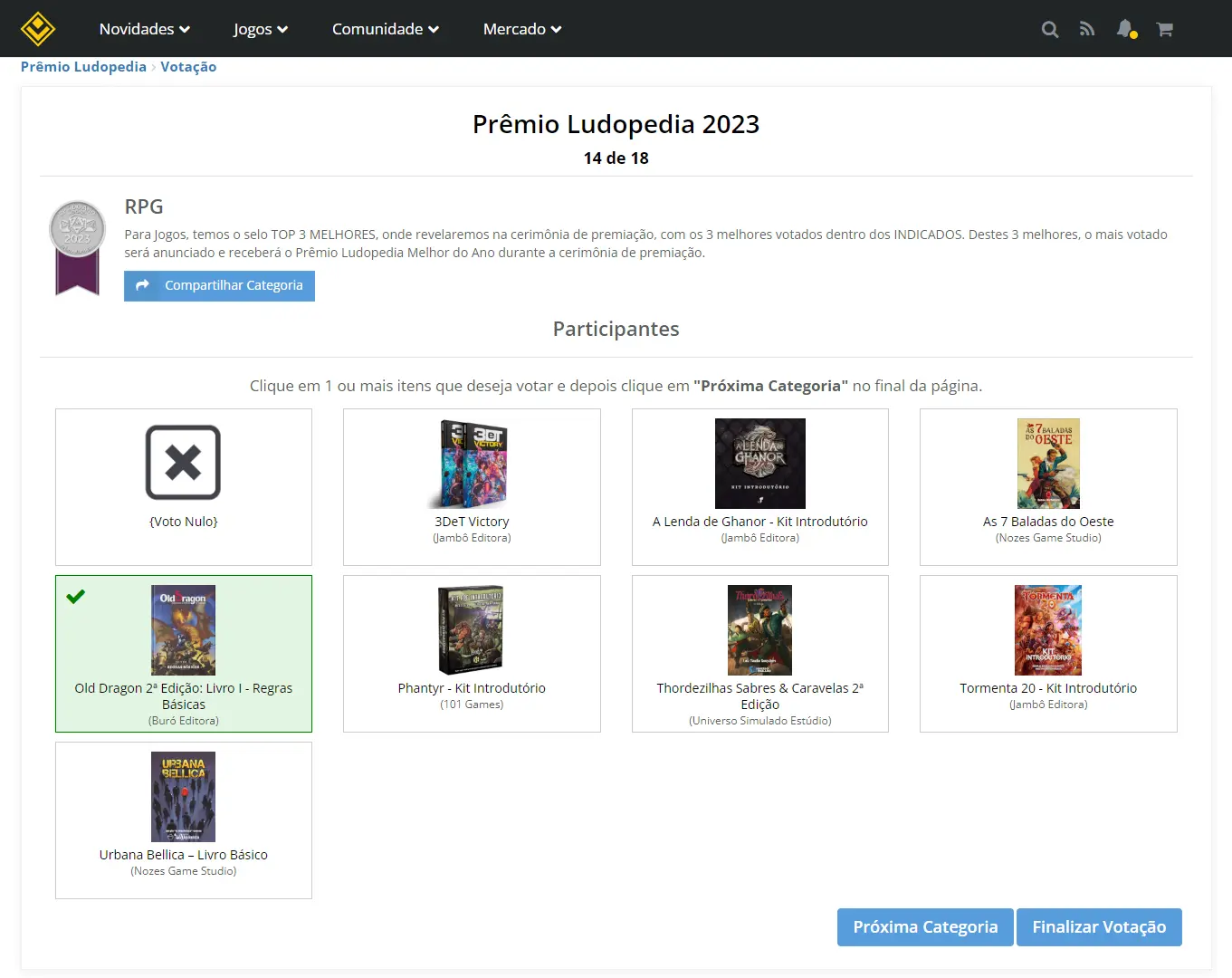Expand the Jogos dropdown menu
The image size is (1232, 978).
[261, 29]
